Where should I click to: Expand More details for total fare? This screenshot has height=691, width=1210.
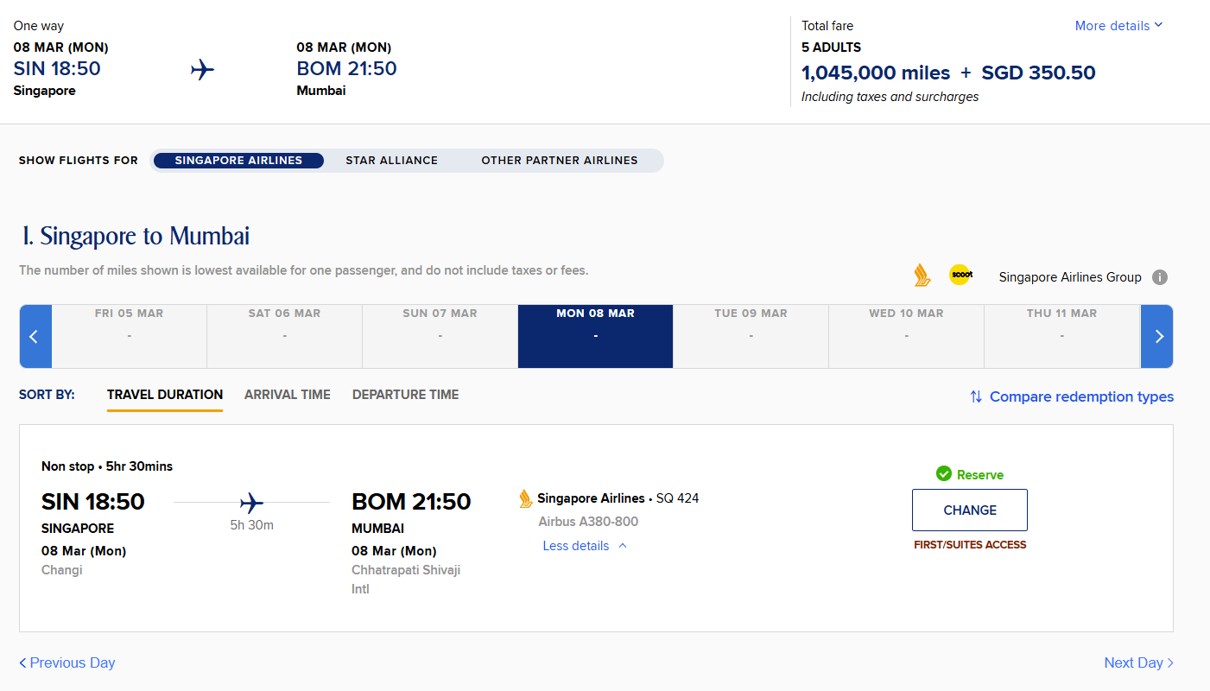coord(1118,26)
